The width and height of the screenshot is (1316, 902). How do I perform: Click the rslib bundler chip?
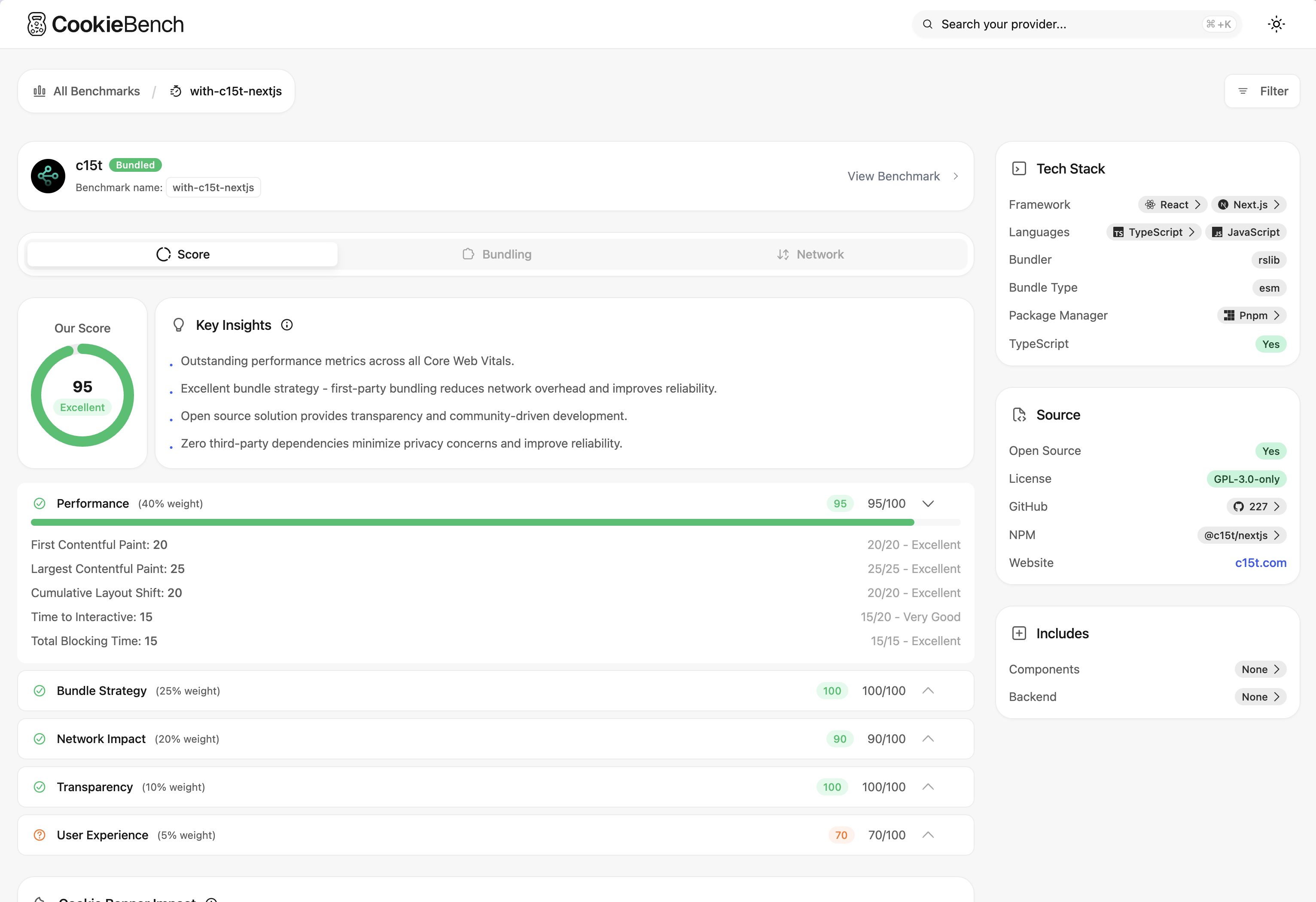tap(1268, 260)
